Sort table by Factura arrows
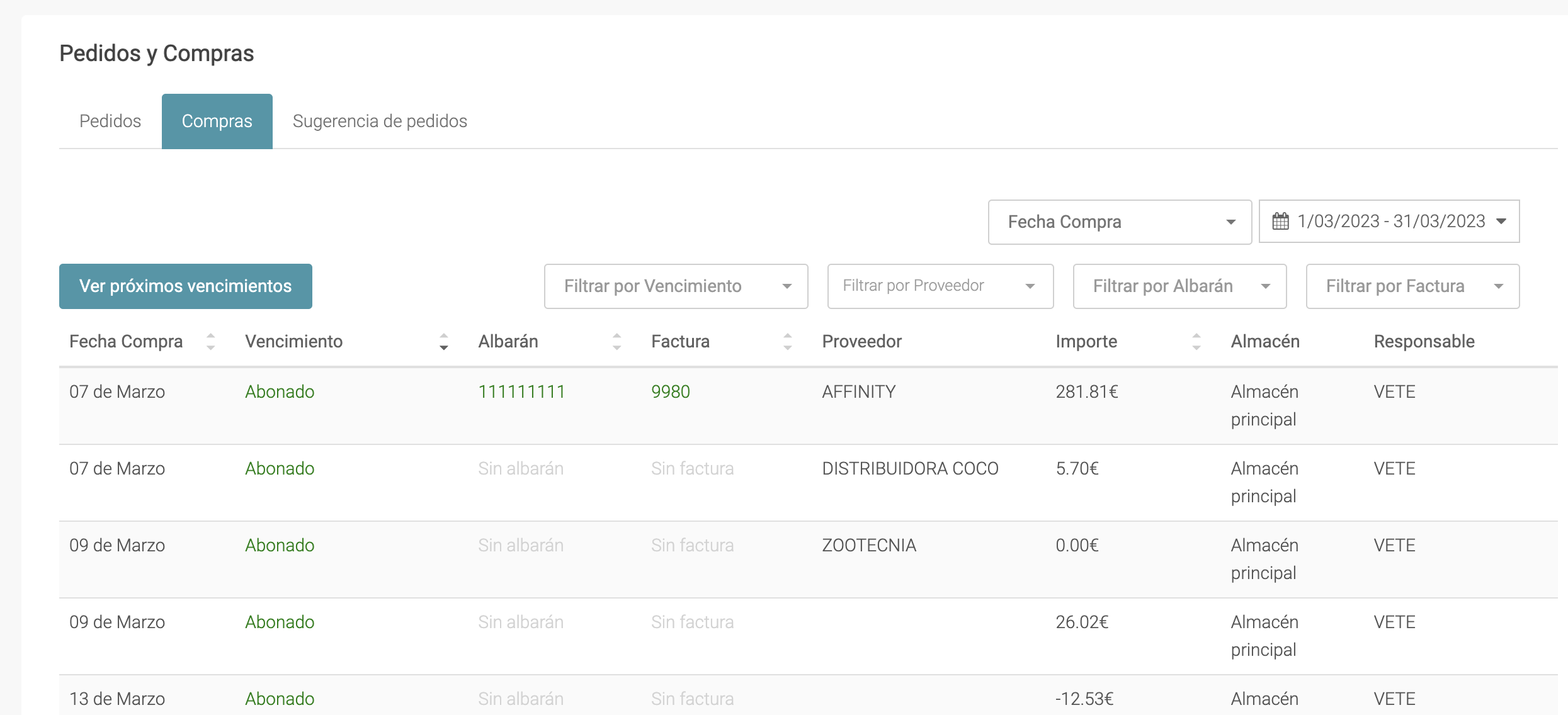Screen dimensions: 1568x715 787,342
